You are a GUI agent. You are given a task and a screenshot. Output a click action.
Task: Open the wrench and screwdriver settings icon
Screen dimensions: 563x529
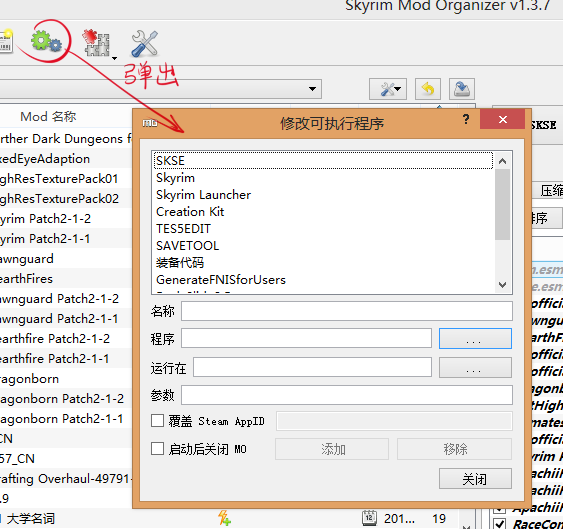144,43
